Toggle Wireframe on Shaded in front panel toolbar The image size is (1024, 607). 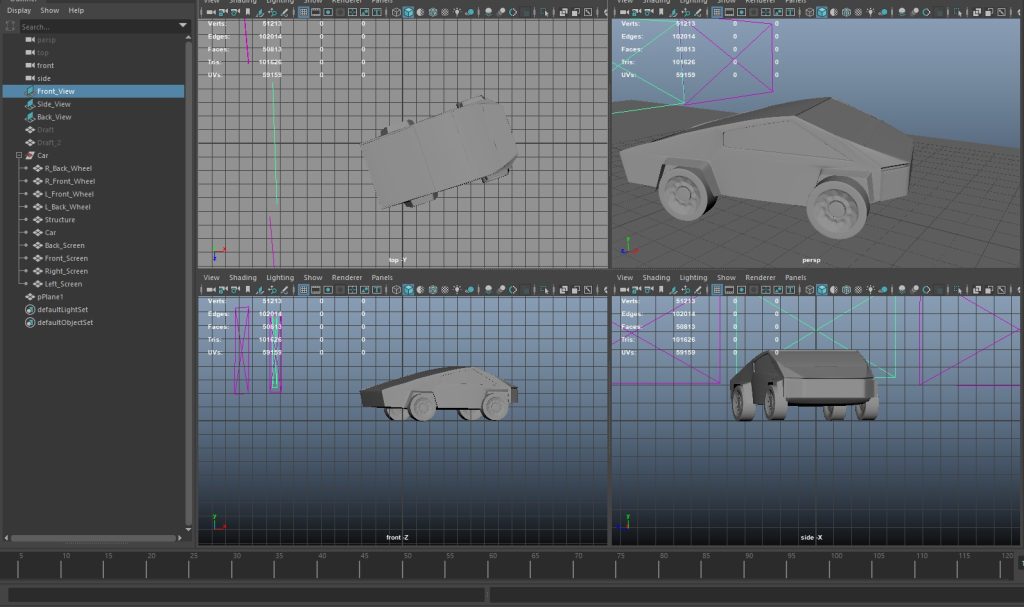tap(433, 289)
